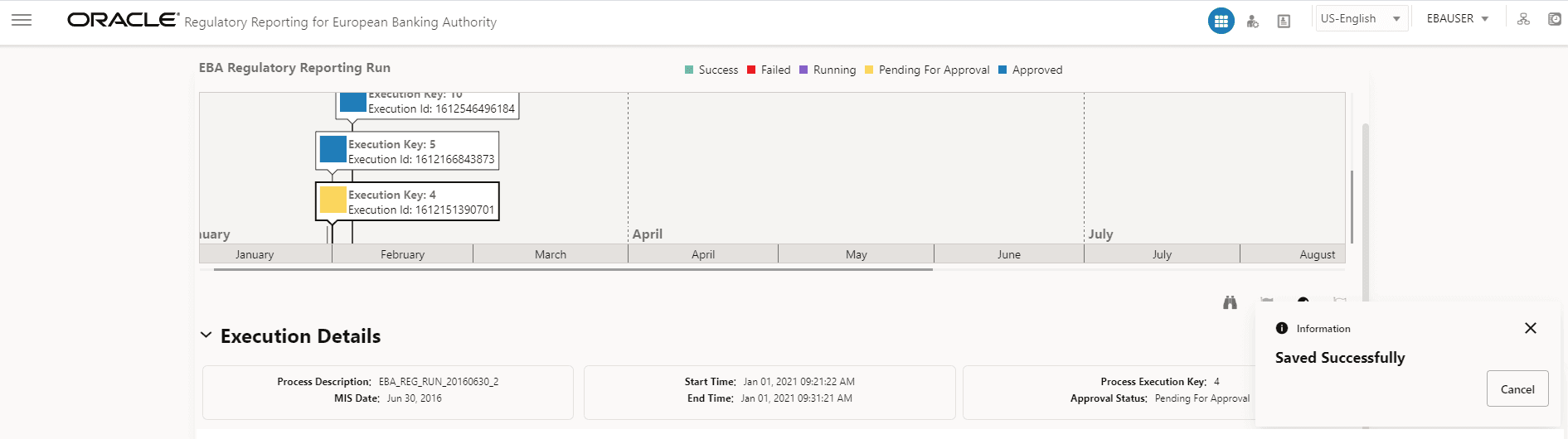Click Cancel in the Information popup

tap(1517, 388)
